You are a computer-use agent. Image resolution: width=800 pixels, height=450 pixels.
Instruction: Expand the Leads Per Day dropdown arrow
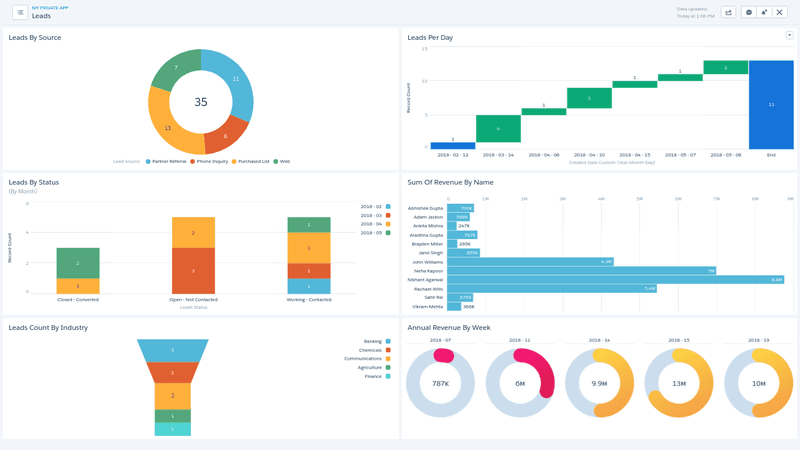click(789, 36)
